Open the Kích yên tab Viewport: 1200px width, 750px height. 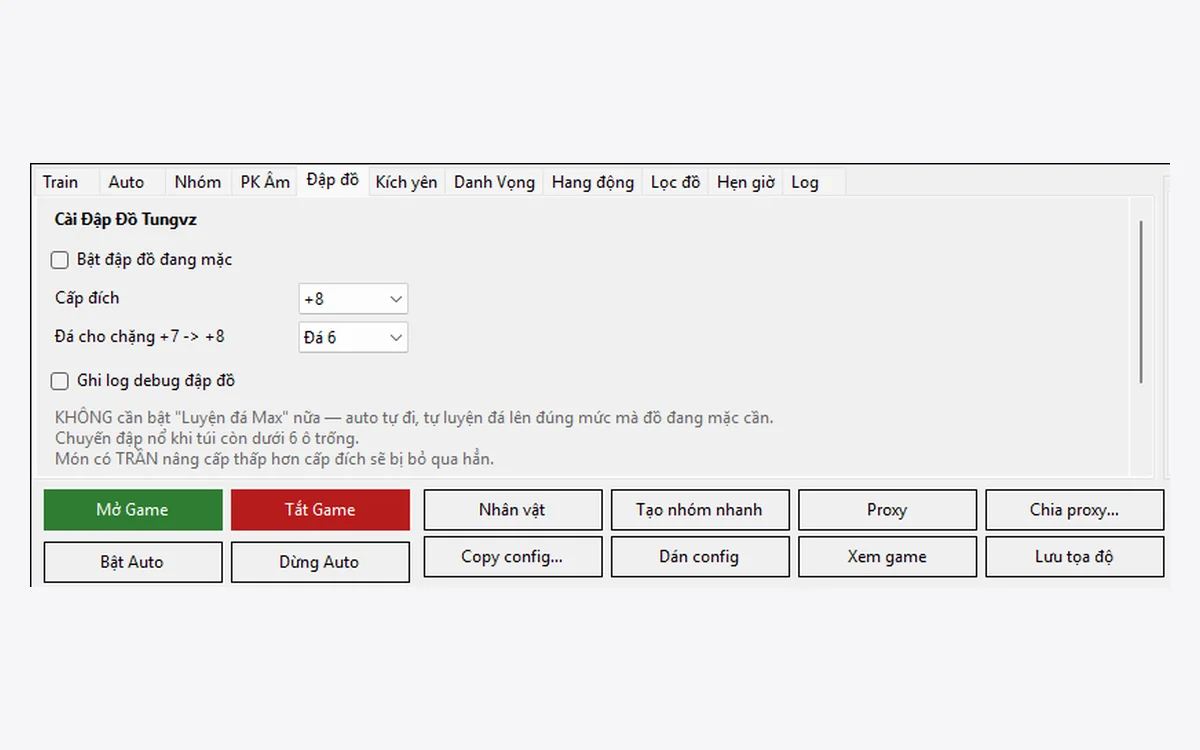click(406, 182)
